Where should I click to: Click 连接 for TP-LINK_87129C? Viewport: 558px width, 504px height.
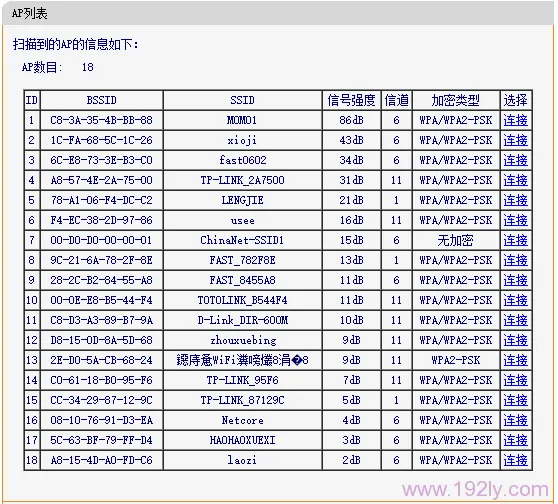(515, 400)
